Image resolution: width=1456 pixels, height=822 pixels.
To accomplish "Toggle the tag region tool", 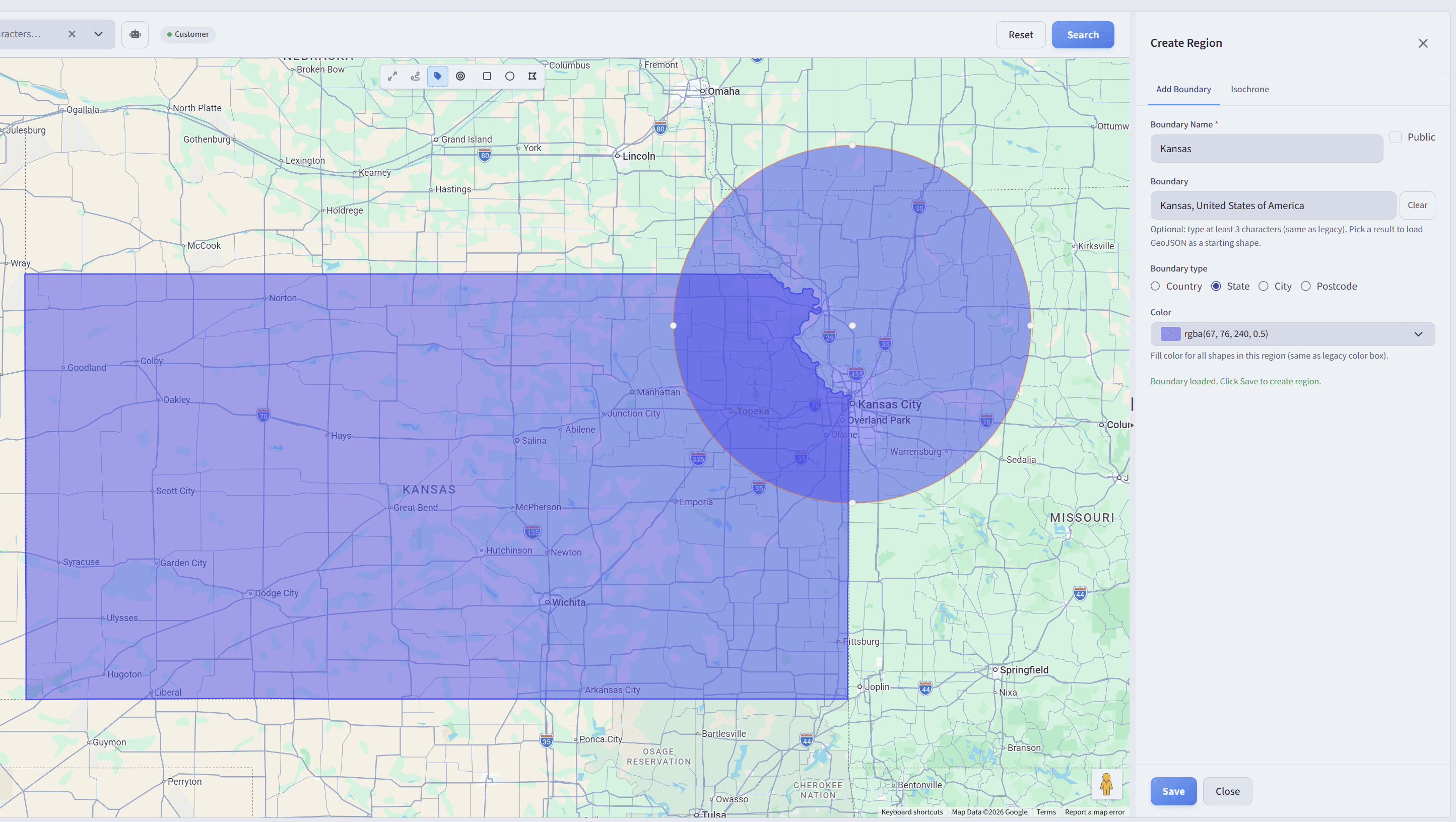I will [x=438, y=76].
